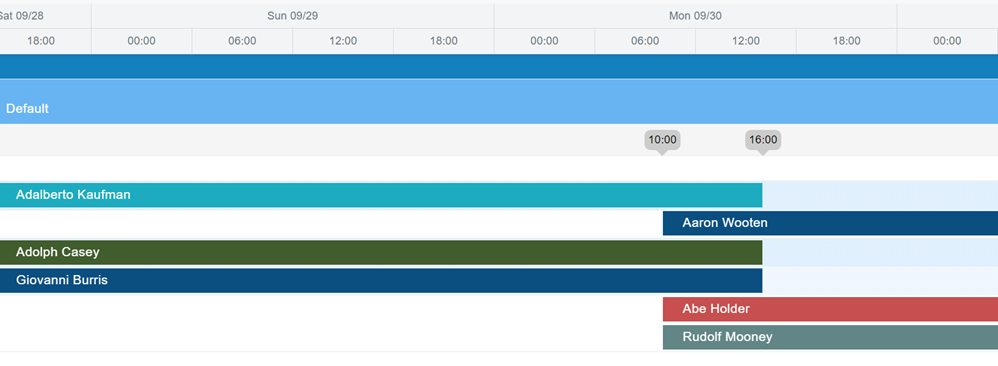The width and height of the screenshot is (998, 366).
Task: Open the Abe Holder shift bar
Action: (x=830, y=309)
